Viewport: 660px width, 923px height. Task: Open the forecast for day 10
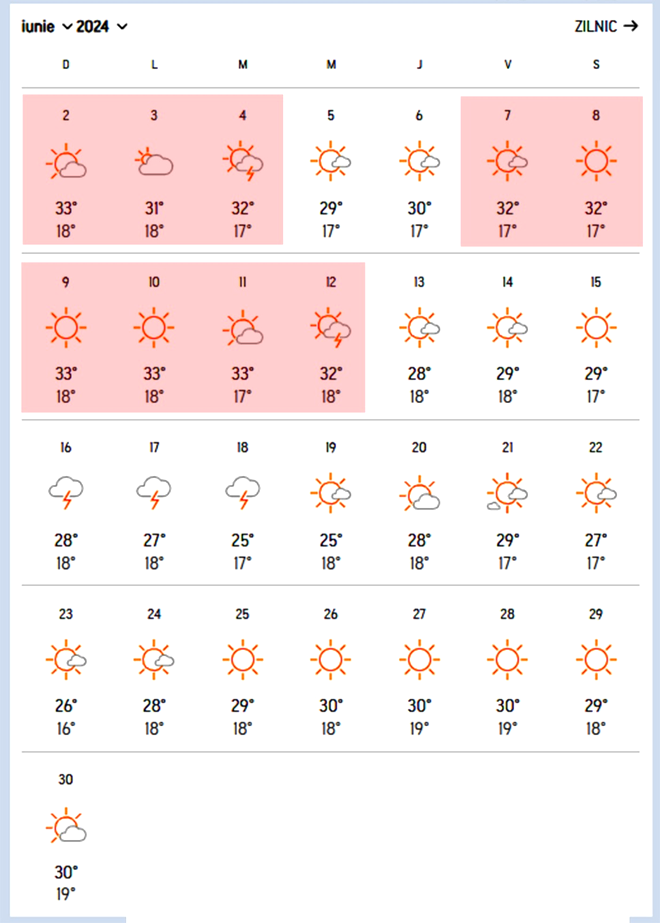pos(154,338)
